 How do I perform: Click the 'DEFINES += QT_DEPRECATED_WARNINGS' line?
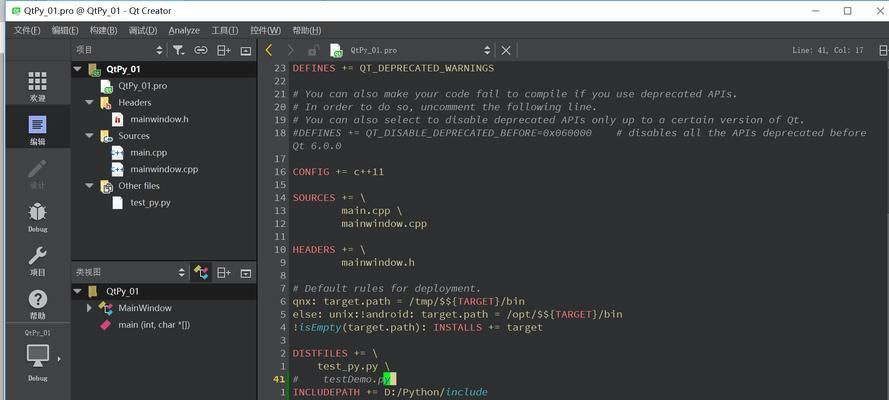tap(393, 68)
